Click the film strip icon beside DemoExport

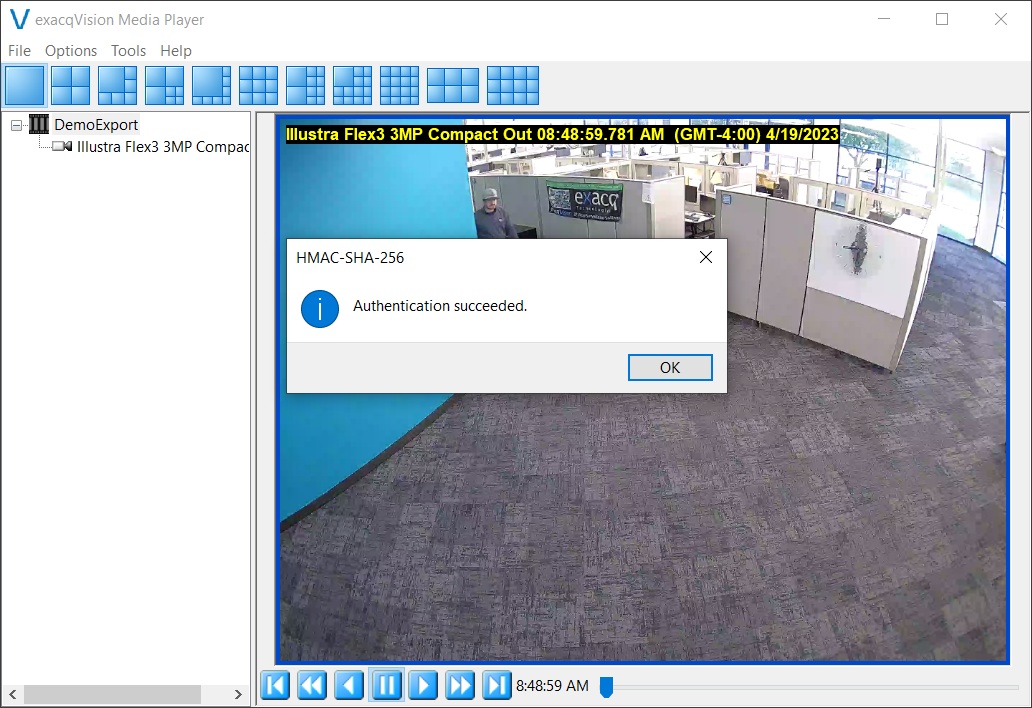(39, 124)
